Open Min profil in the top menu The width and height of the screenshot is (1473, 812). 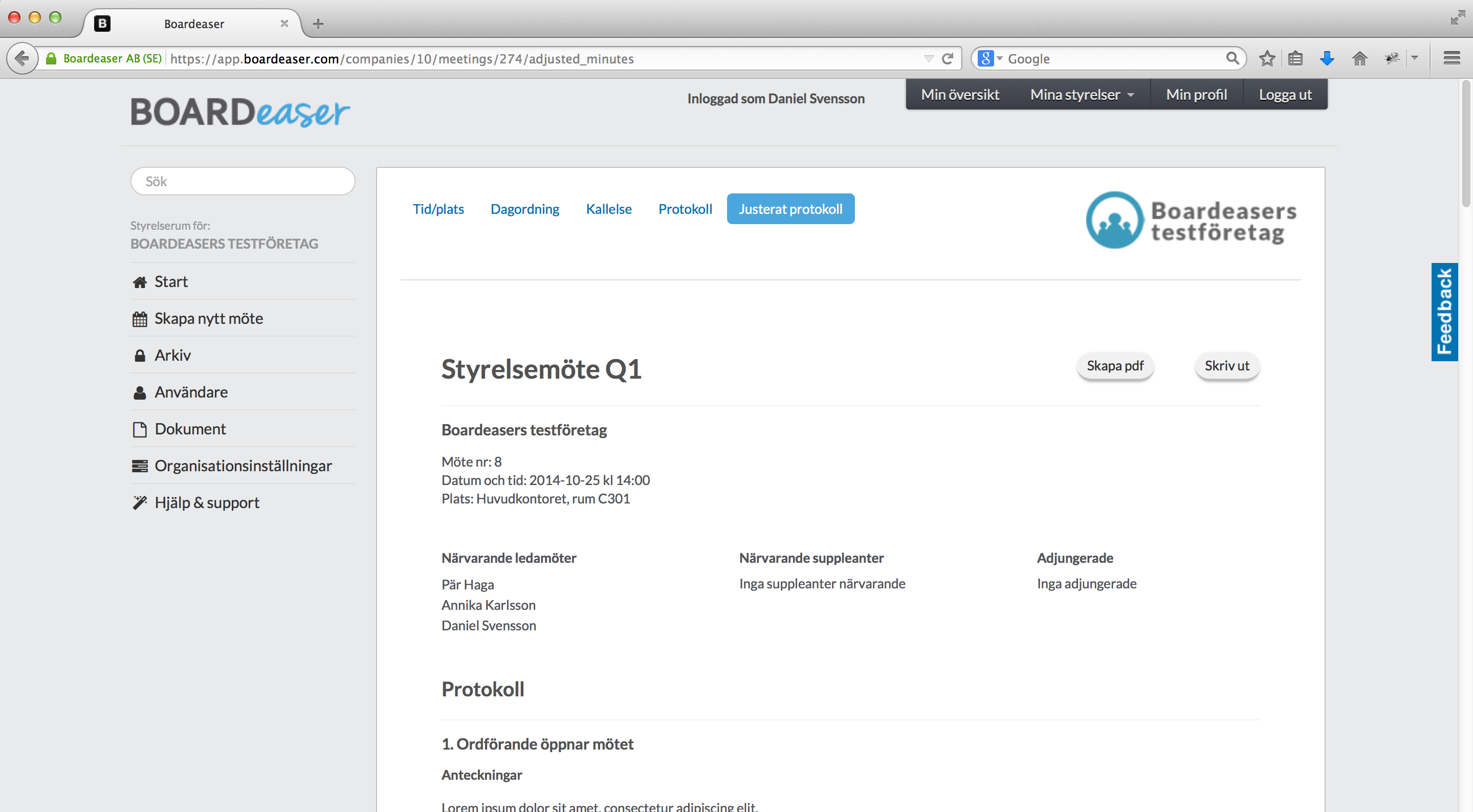(1197, 95)
